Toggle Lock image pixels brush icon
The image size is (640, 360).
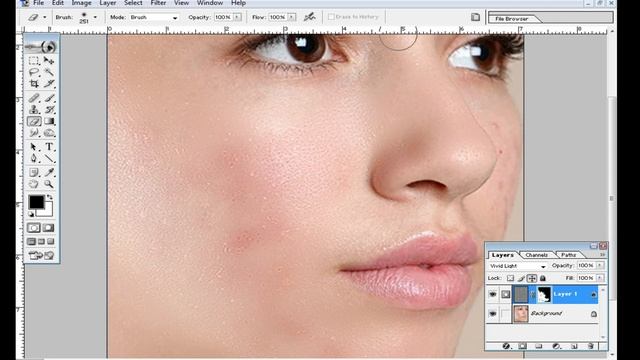click(x=521, y=278)
